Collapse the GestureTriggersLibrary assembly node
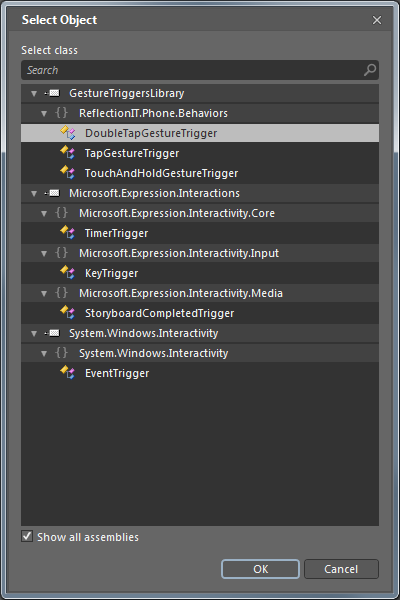The height and width of the screenshot is (600, 400). 34,93
